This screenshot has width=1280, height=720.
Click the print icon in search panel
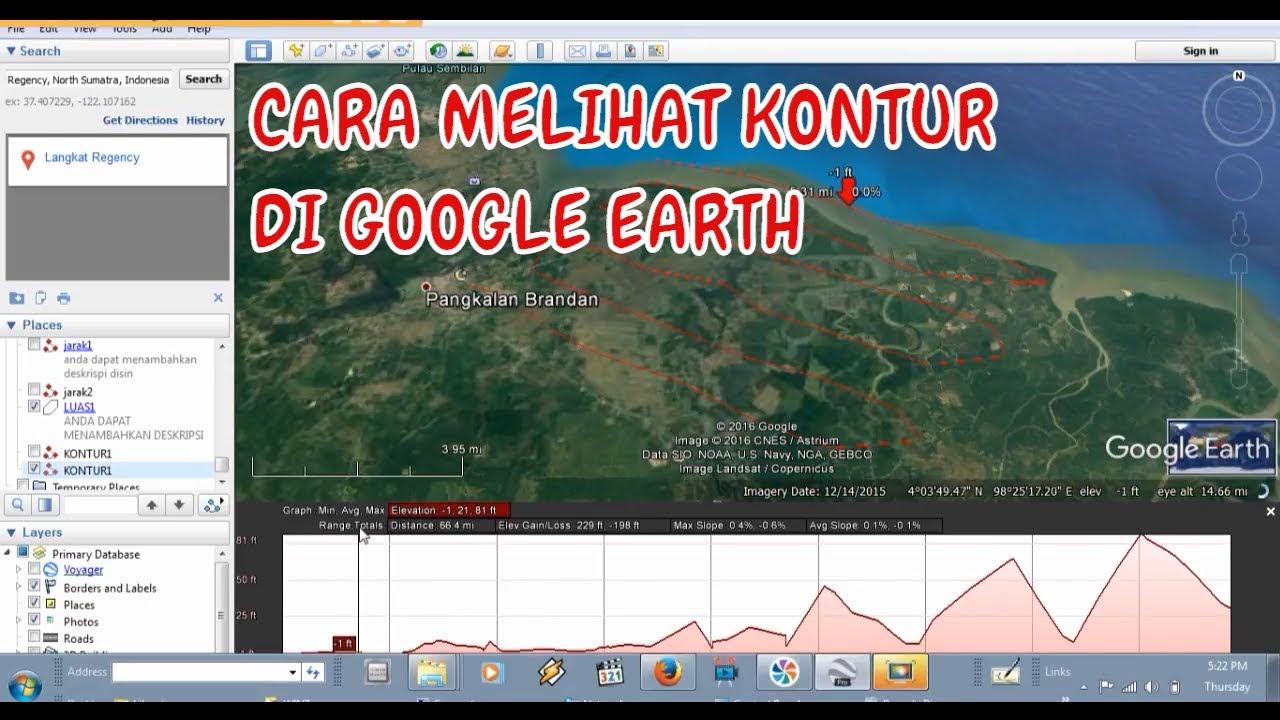pyautogui.click(x=64, y=298)
